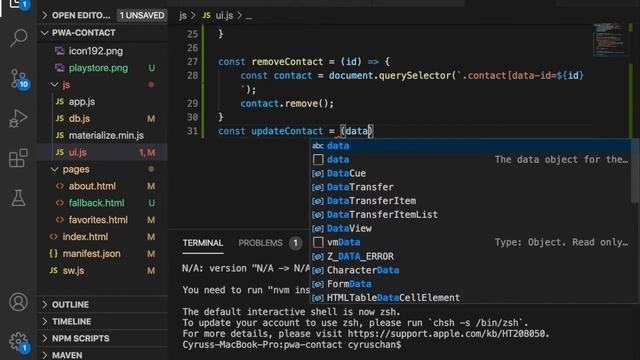640x360 pixels.
Task: Switch to the Terminal tab
Action: point(203,243)
